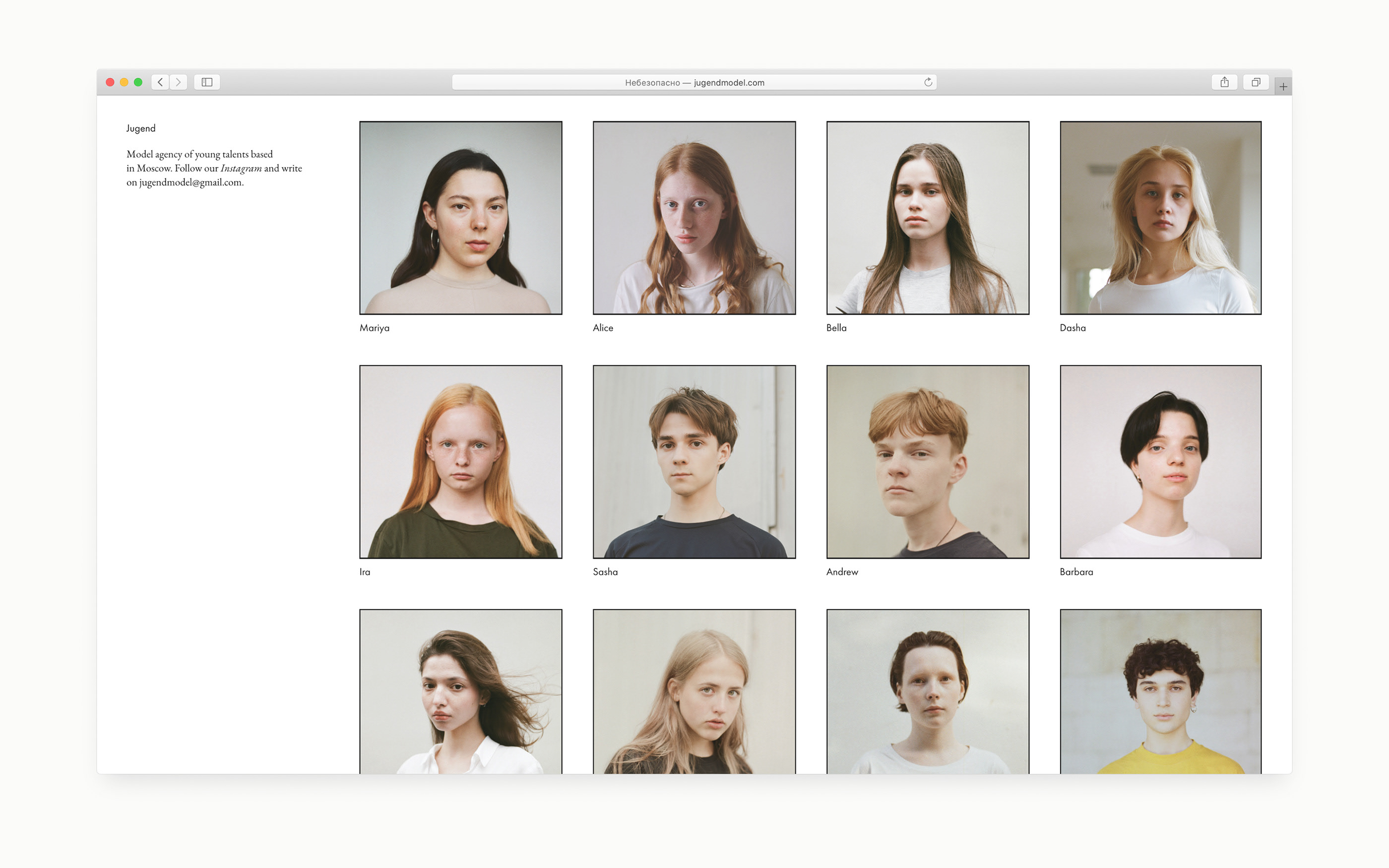
Task: Click the Sasha name label
Action: pyautogui.click(x=605, y=572)
